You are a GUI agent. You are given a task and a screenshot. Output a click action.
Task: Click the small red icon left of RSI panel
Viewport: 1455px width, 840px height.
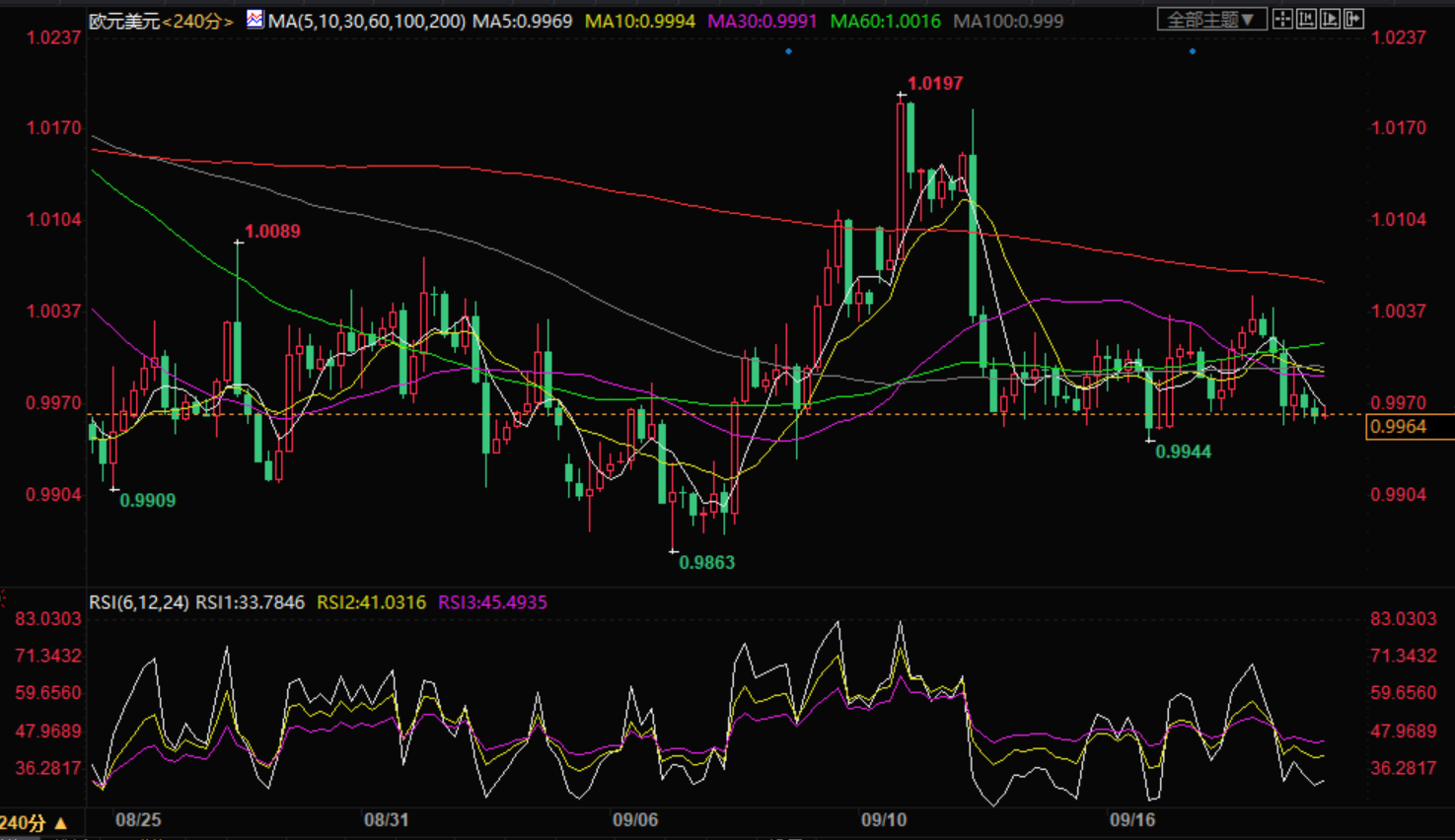3,597
